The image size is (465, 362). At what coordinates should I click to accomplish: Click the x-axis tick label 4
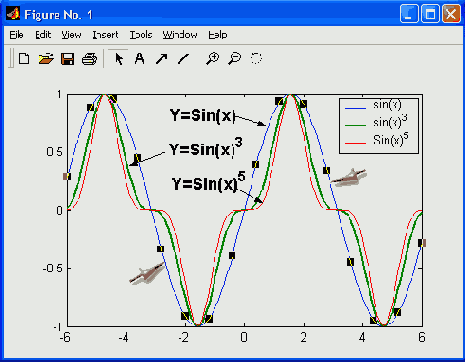362,337
